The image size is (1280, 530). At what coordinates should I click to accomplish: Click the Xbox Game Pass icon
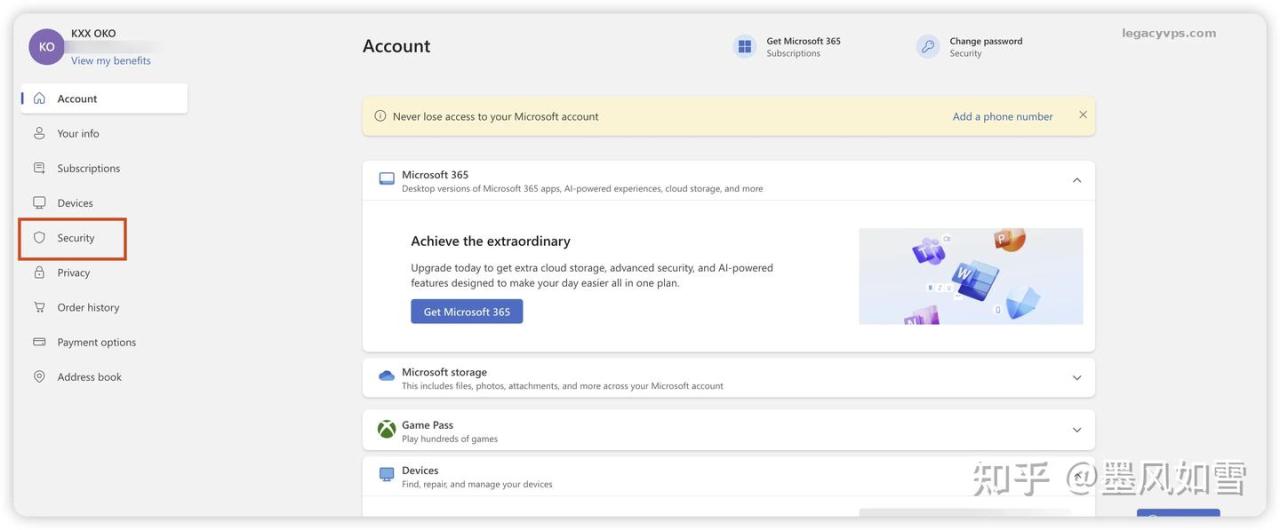coord(386,430)
